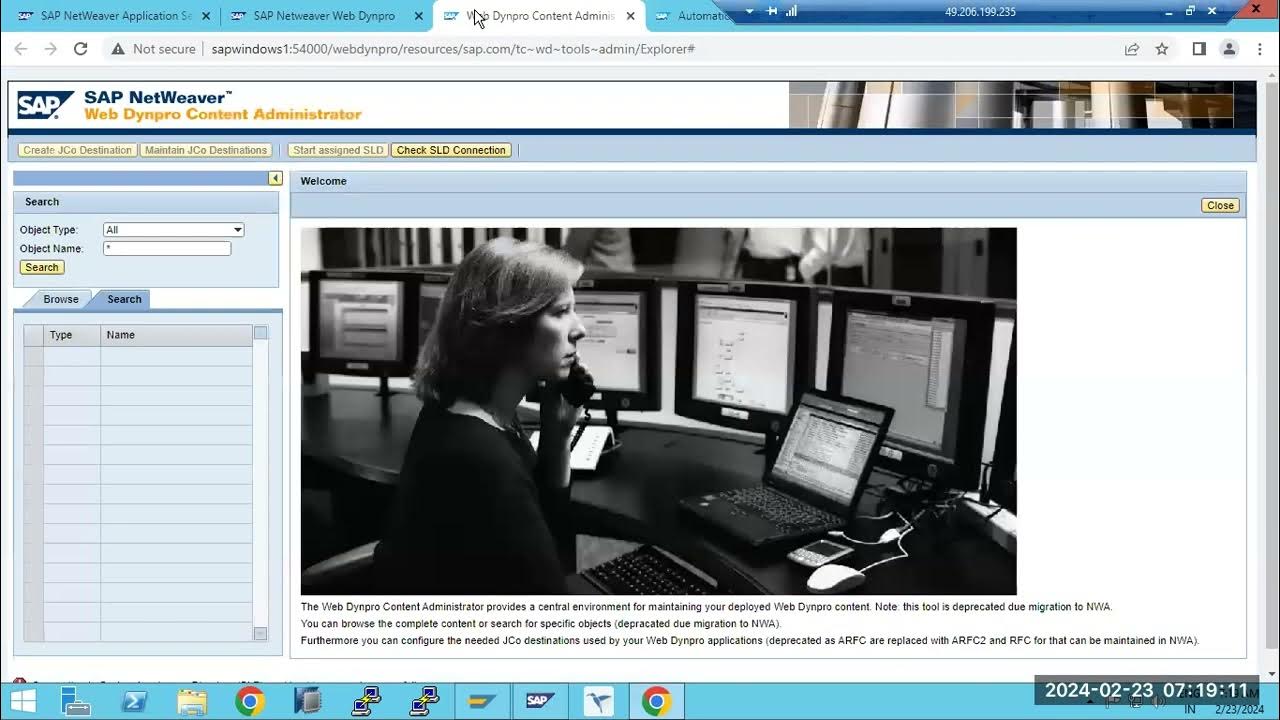
Task: Restore down the remote session from connection bar
Action: coord(1190,11)
